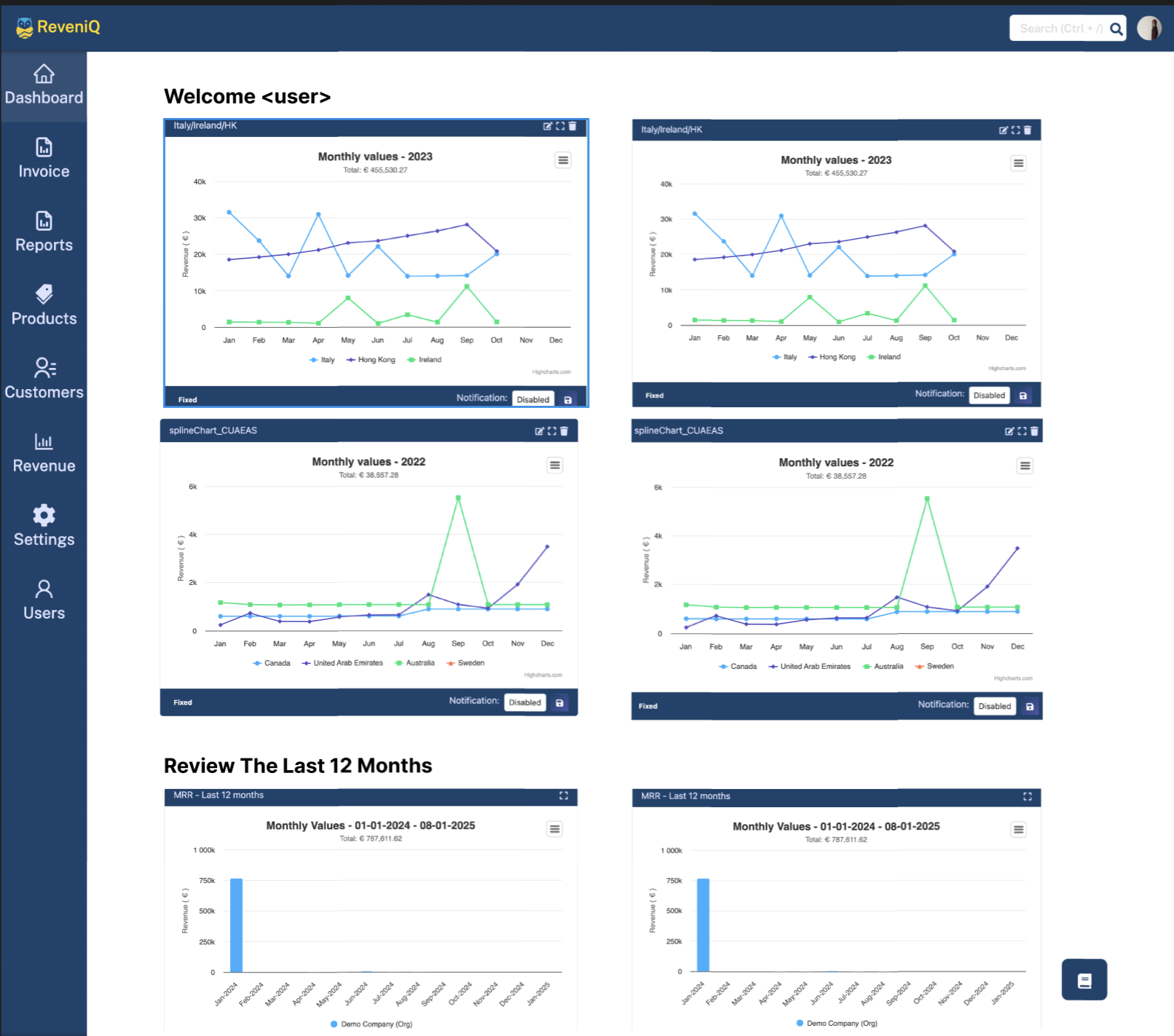Open Customers from the sidebar
This screenshot has height=1036, width=1174.
(x=44, y=380)
